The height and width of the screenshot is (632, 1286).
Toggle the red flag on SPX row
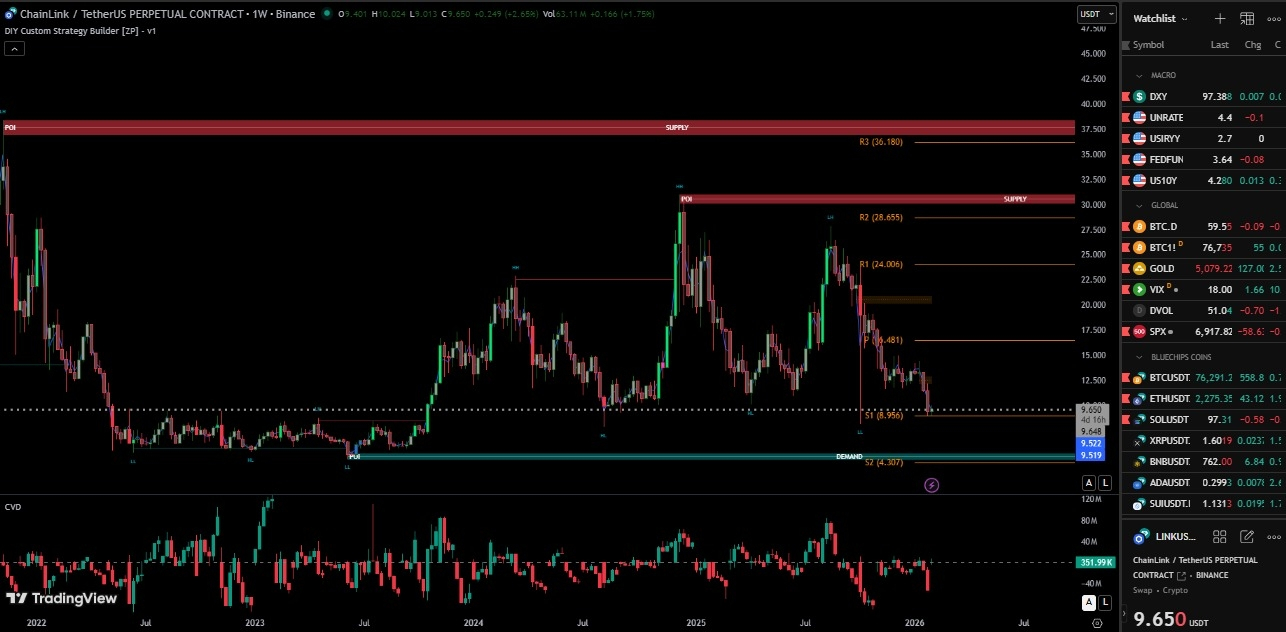pyautogui.click(x=1125, y=332)
